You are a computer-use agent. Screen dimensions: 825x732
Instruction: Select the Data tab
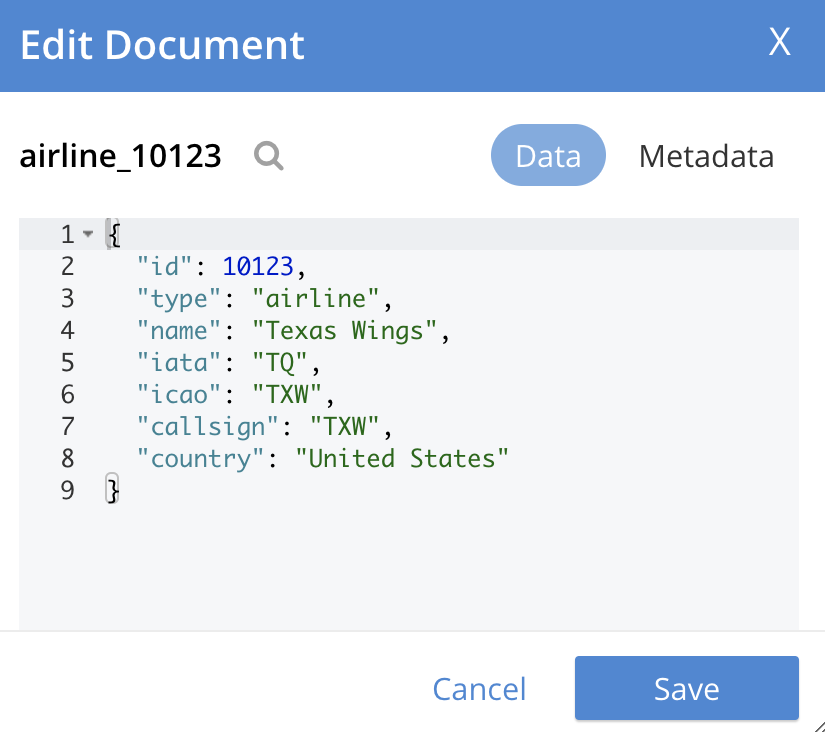[548, 156]
